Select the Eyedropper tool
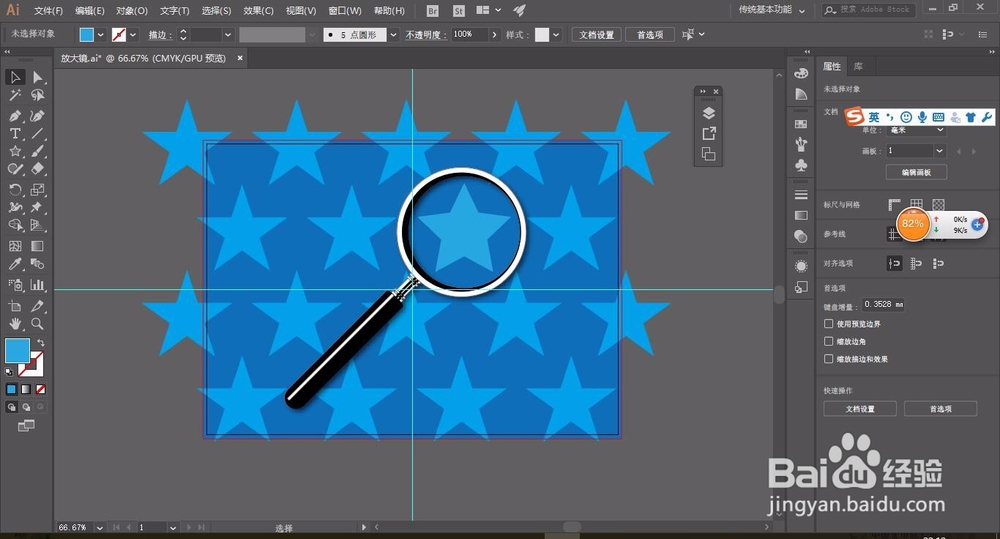Image resolution: width=1000 pixels, height=539 pixels. pos(15,264)
